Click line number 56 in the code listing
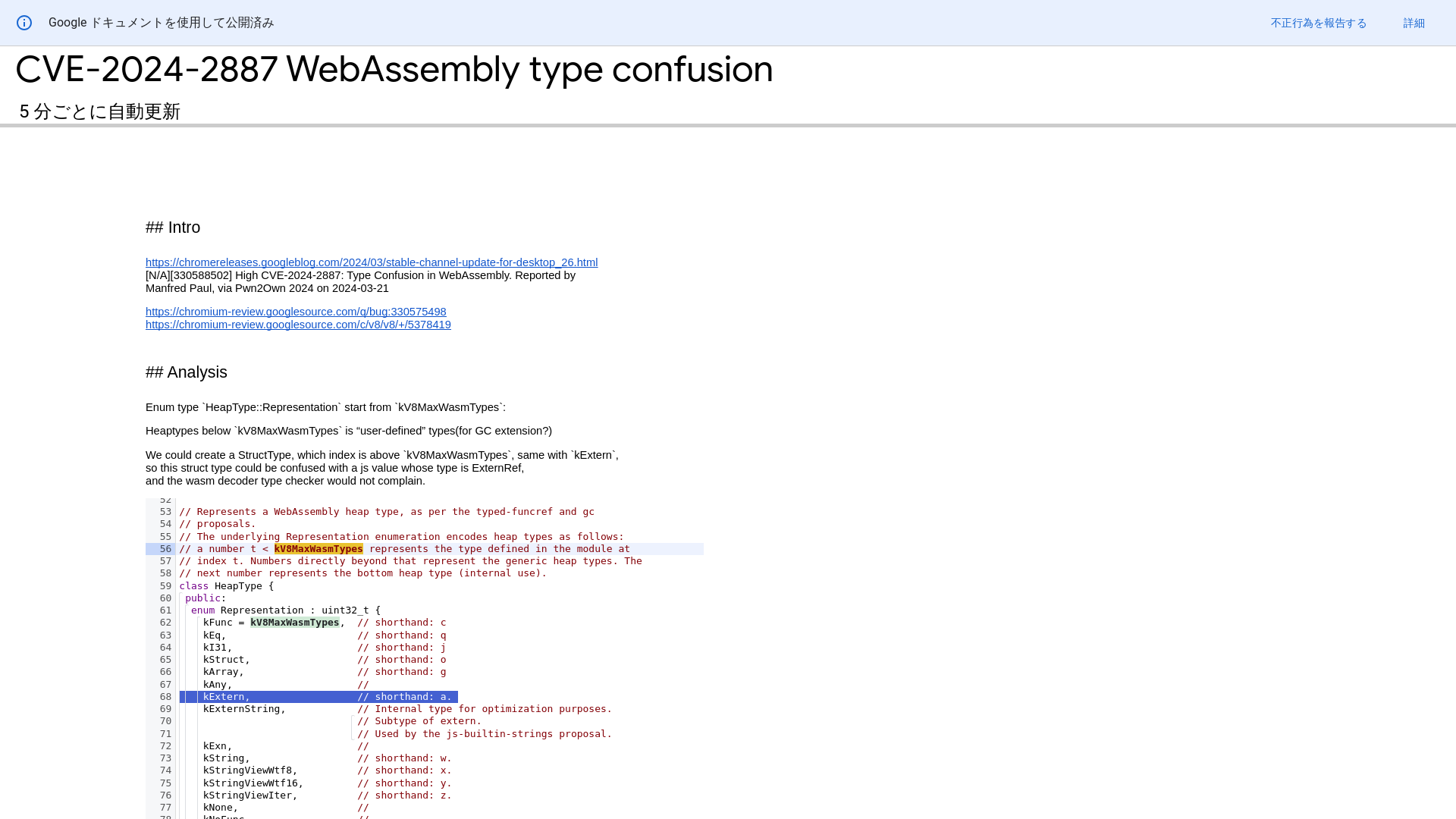 165,549
